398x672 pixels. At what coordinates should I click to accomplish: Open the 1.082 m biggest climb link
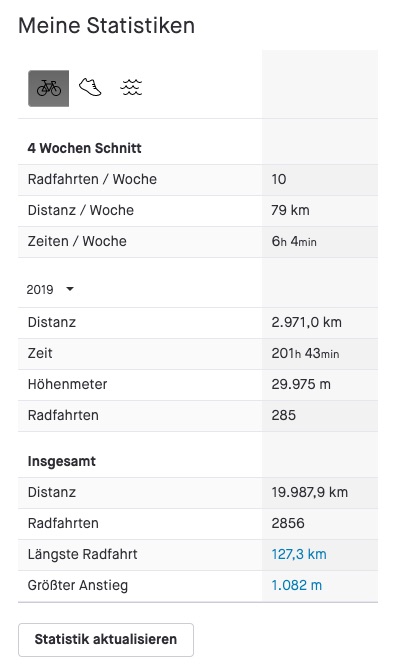(x=296, y=585)
